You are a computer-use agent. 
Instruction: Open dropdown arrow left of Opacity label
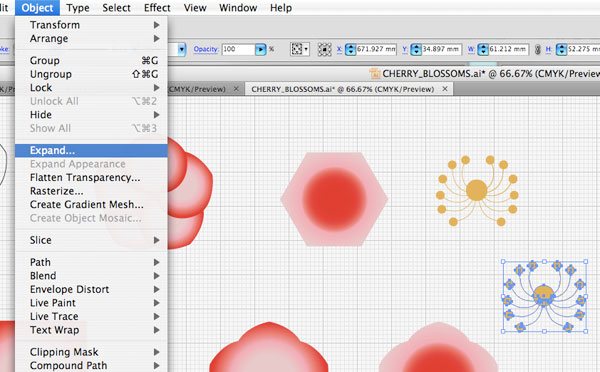[182, 49]
